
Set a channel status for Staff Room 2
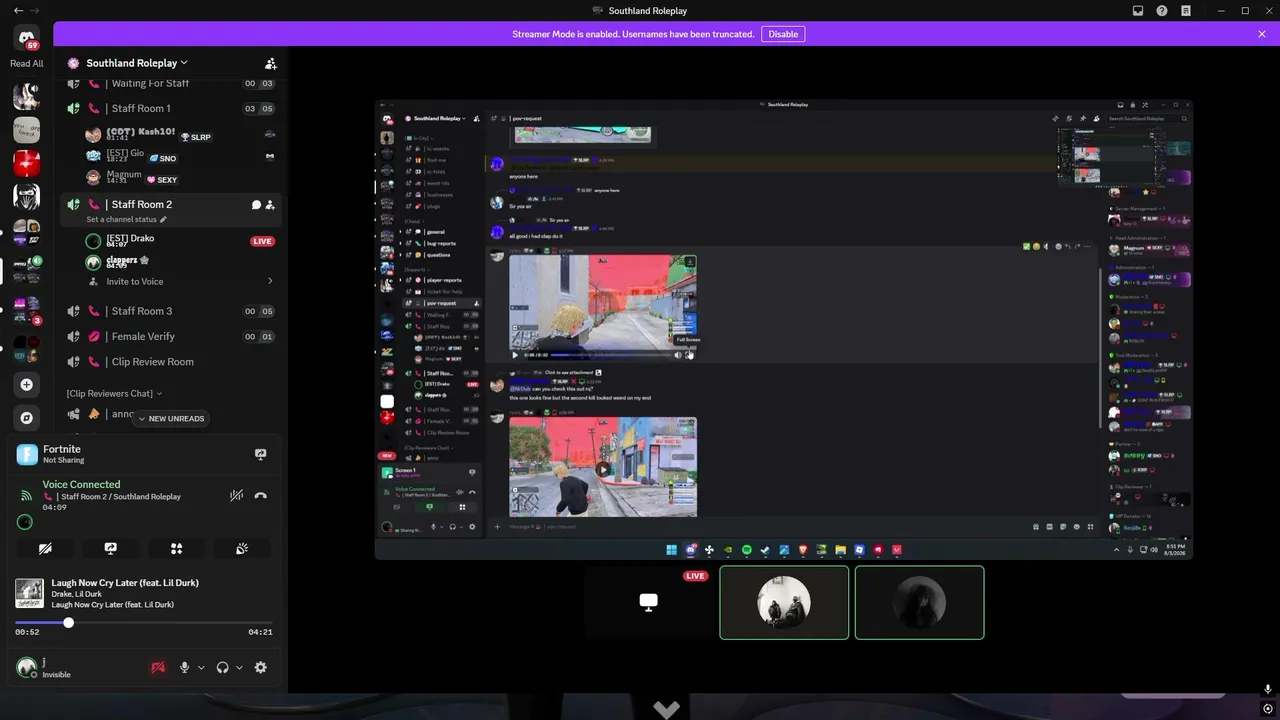(126, 219)
